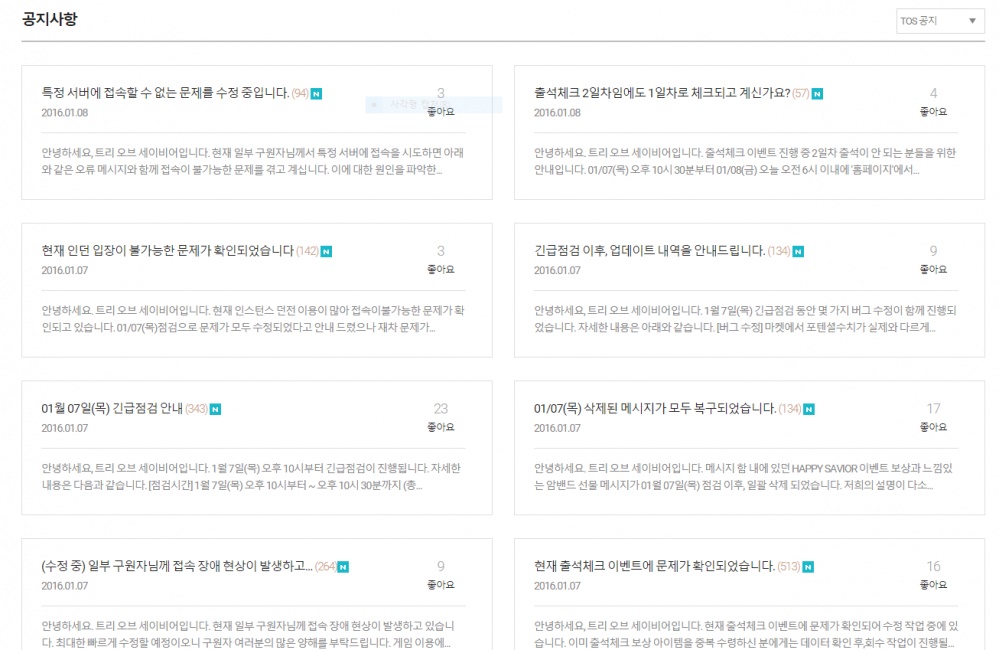Like the 출석체크 2일차 post via 좋아요
The height and width of the screenshot is (650, 999).
point(933,112)
